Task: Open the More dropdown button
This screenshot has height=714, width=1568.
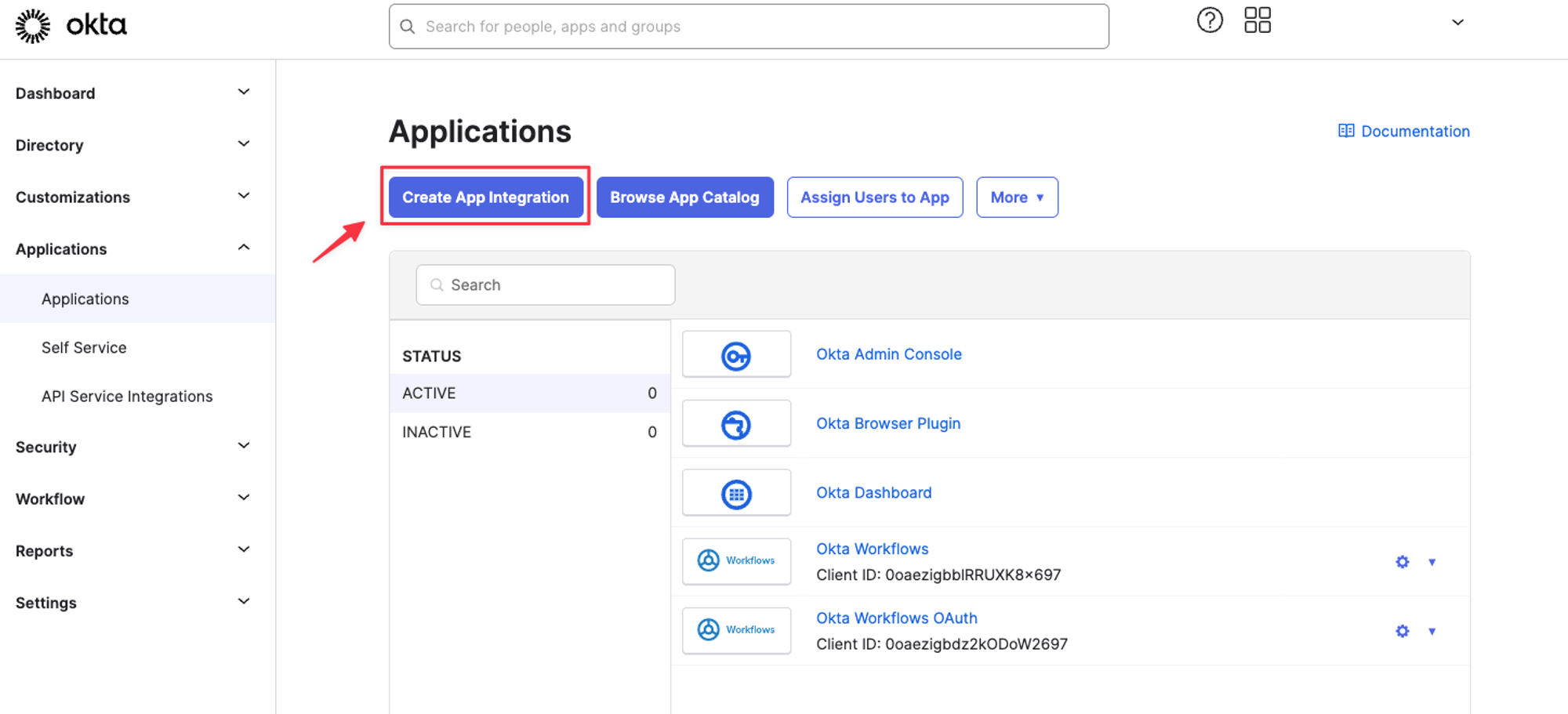Action: [x=1017, y=197]
